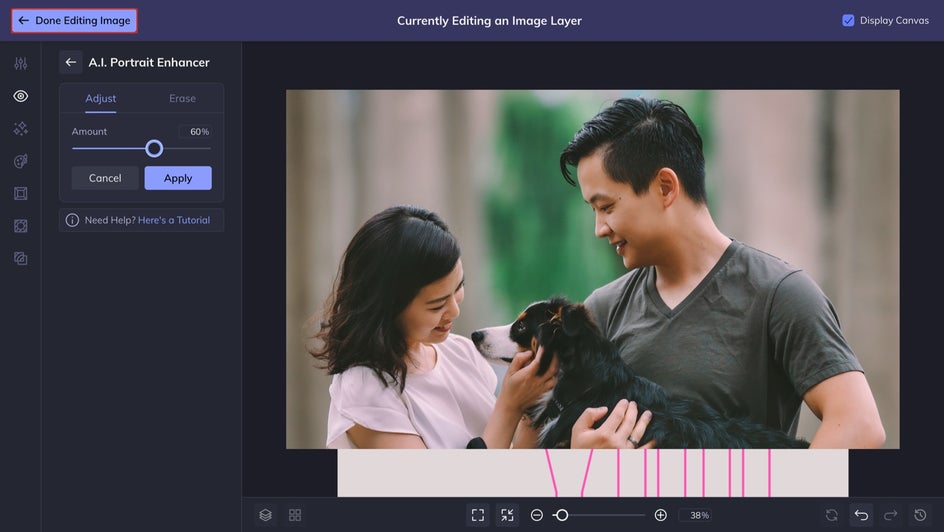The image size is (944, 532).
Task: Cancel the portrait enhancer effect
Action: pyautogui.click(x=105, y=178)
